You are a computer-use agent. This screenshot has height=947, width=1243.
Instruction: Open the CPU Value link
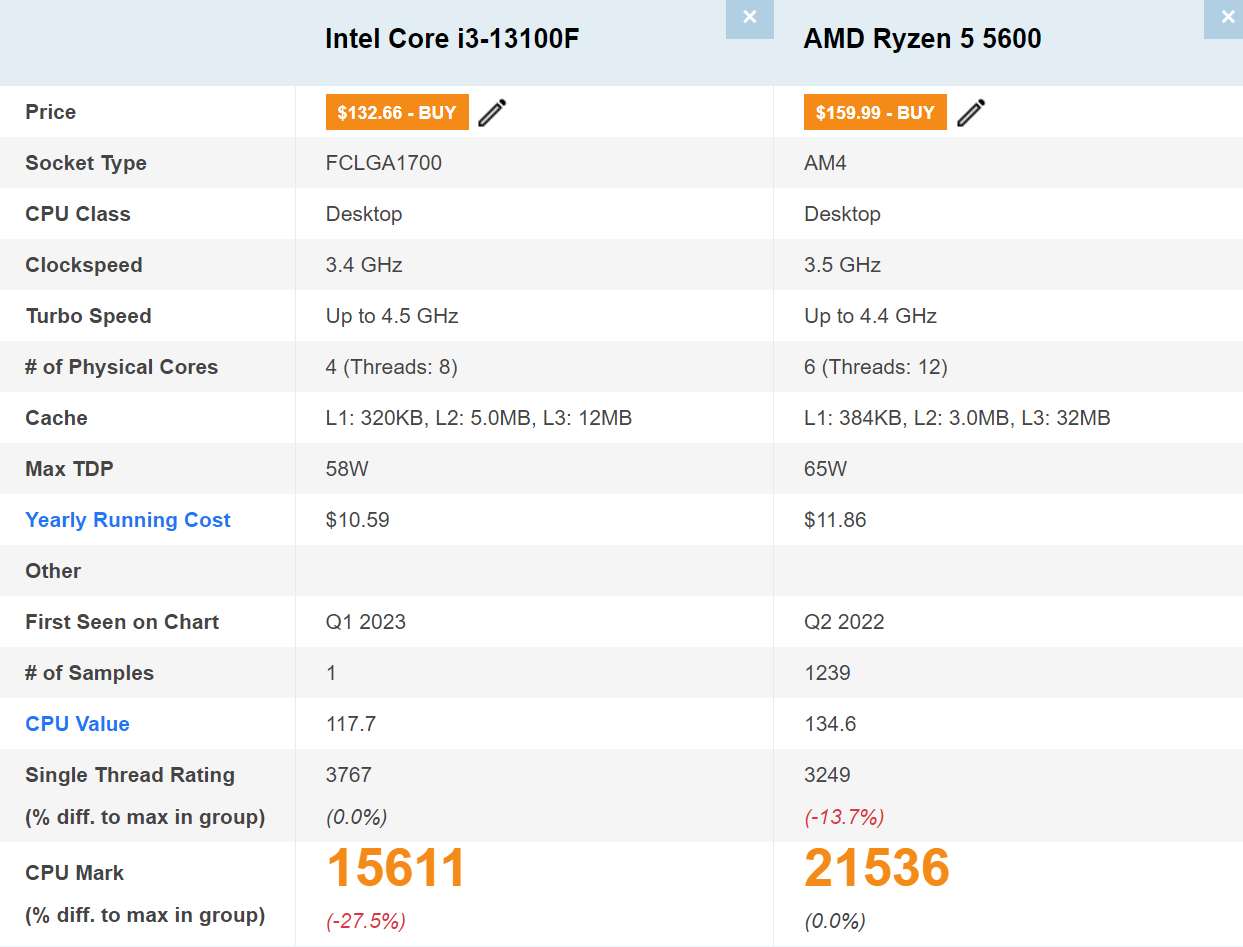pyautogui.click(x=78, y=724)
